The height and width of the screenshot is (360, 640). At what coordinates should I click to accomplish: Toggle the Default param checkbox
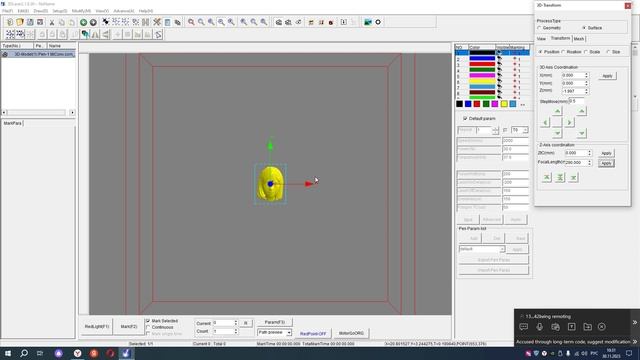coord(465,118)
